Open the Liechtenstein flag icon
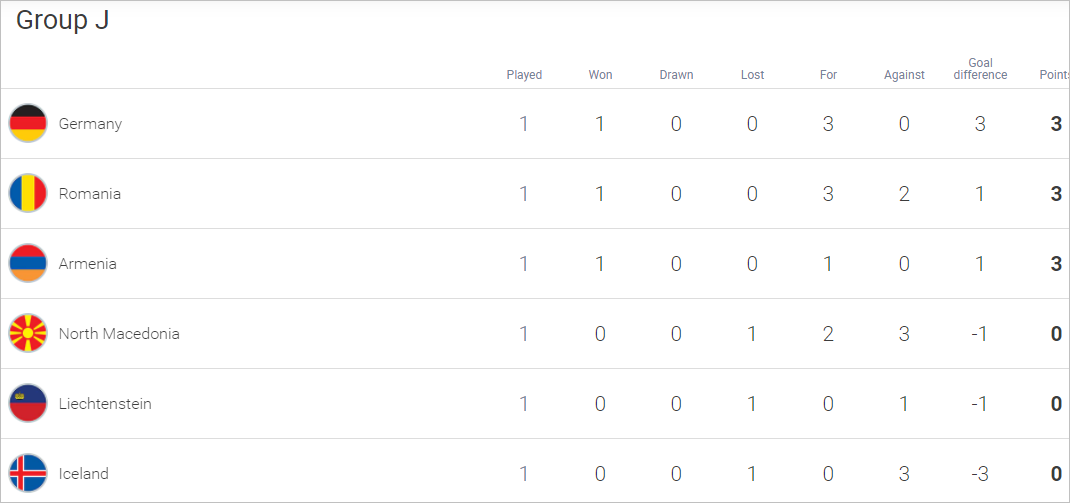This screenshot has width=1070, height=503. tap(28, 403)
